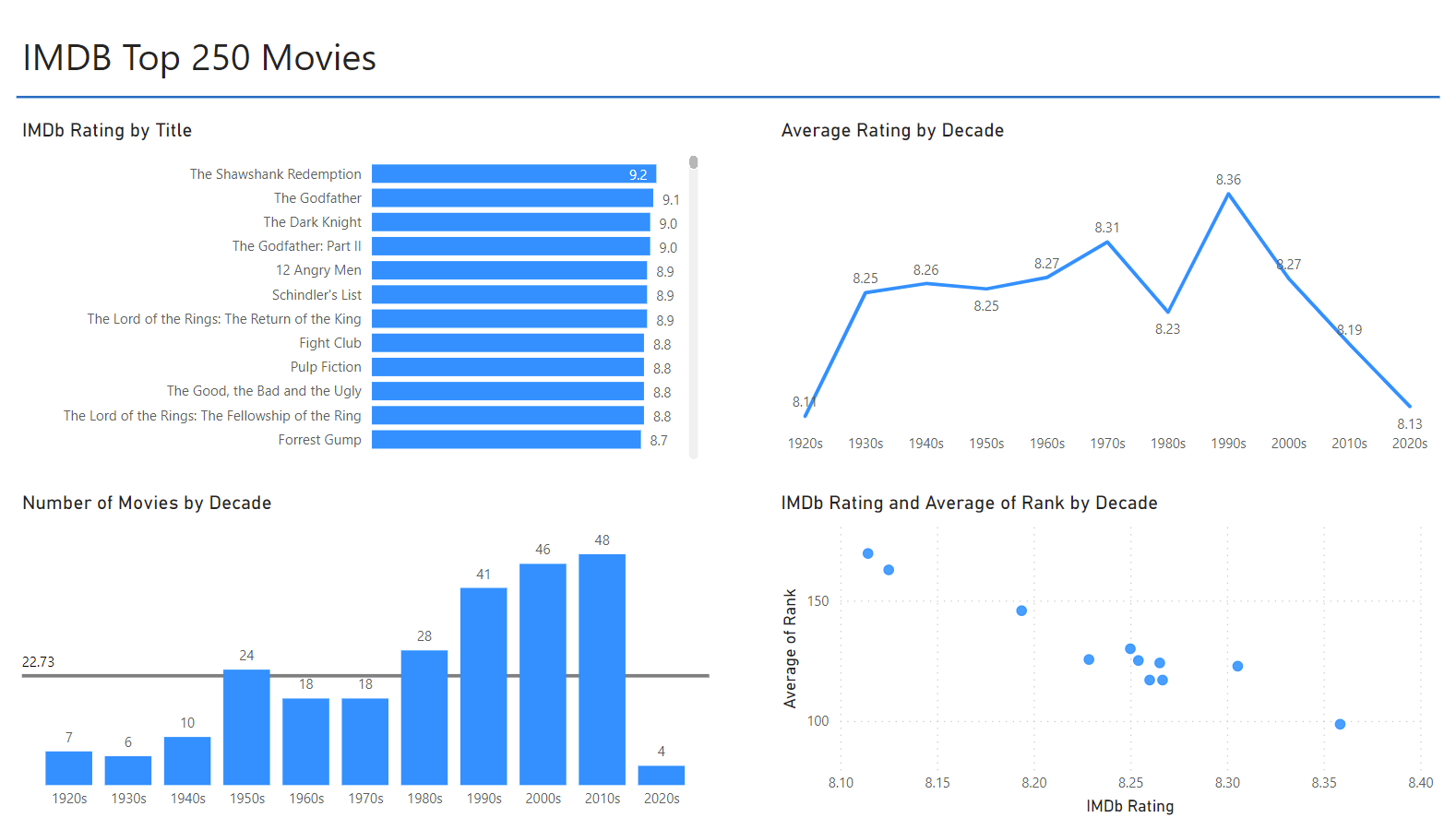Select the Fight Club rating bar
This screenshot has width=1456, height=818.
[x=507, y=343]
